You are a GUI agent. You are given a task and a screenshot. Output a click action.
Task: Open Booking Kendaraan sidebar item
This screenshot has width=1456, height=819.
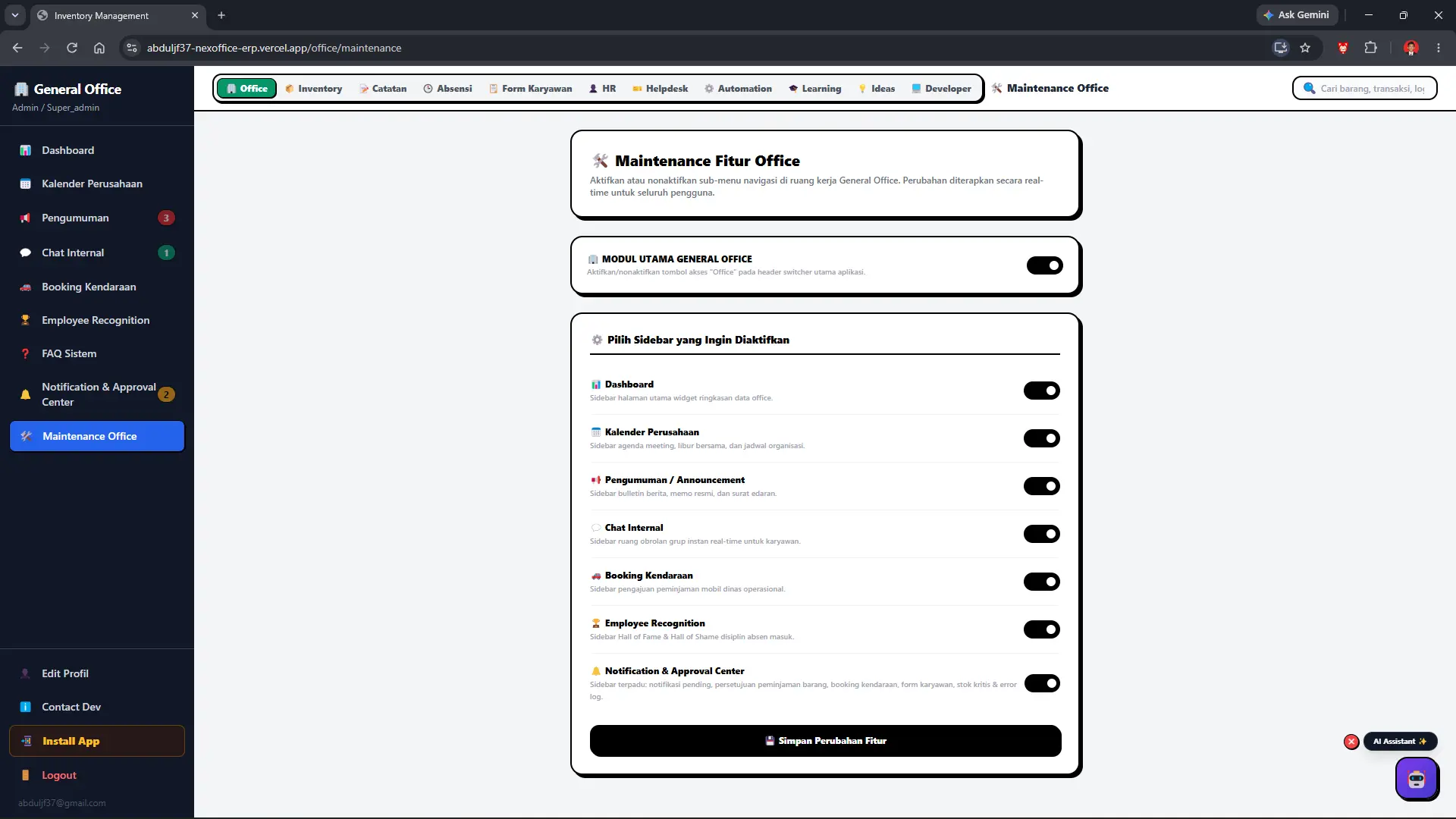[97, 287]
